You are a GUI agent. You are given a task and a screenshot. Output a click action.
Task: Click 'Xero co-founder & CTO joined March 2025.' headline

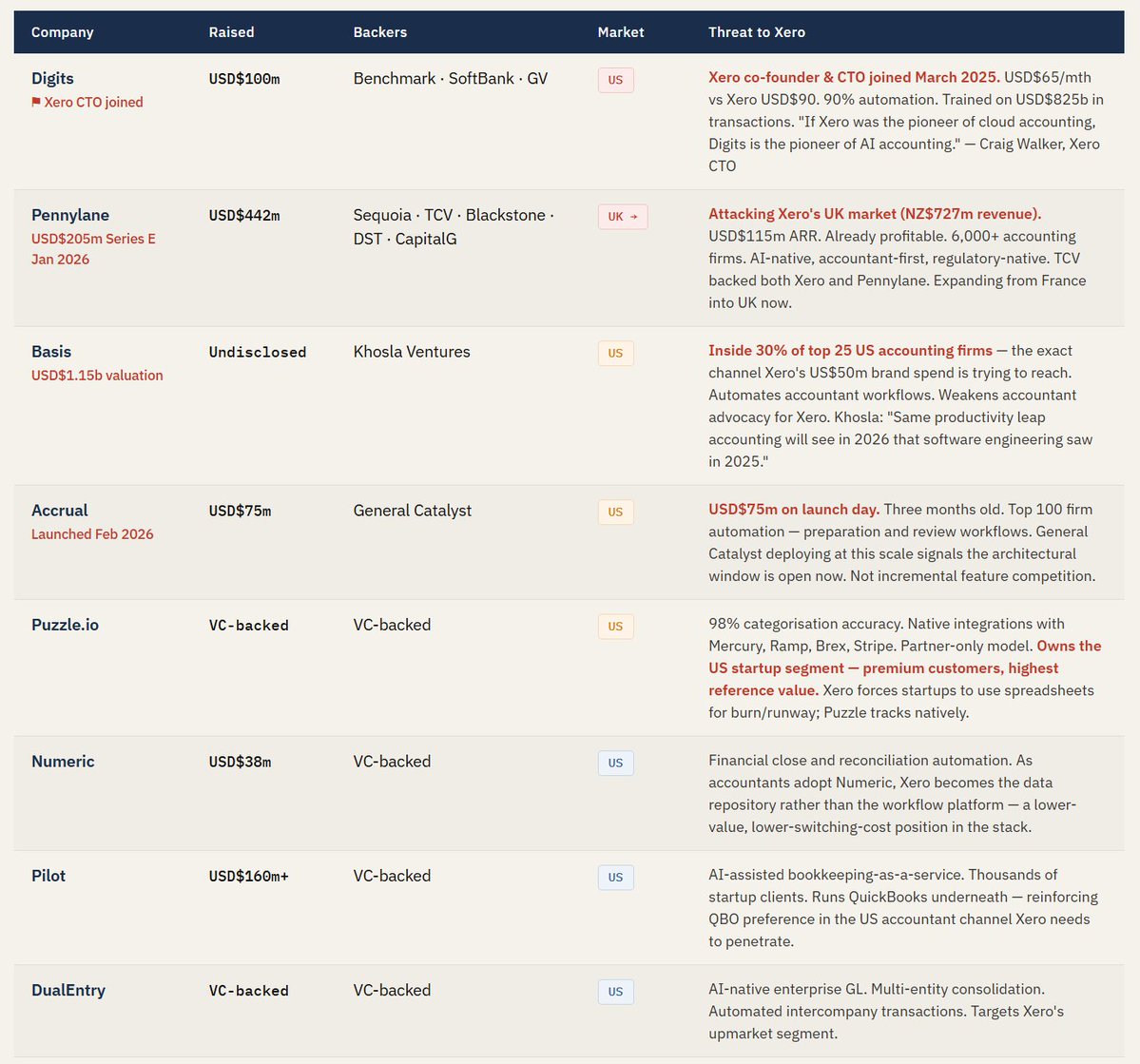click(854, 77)
